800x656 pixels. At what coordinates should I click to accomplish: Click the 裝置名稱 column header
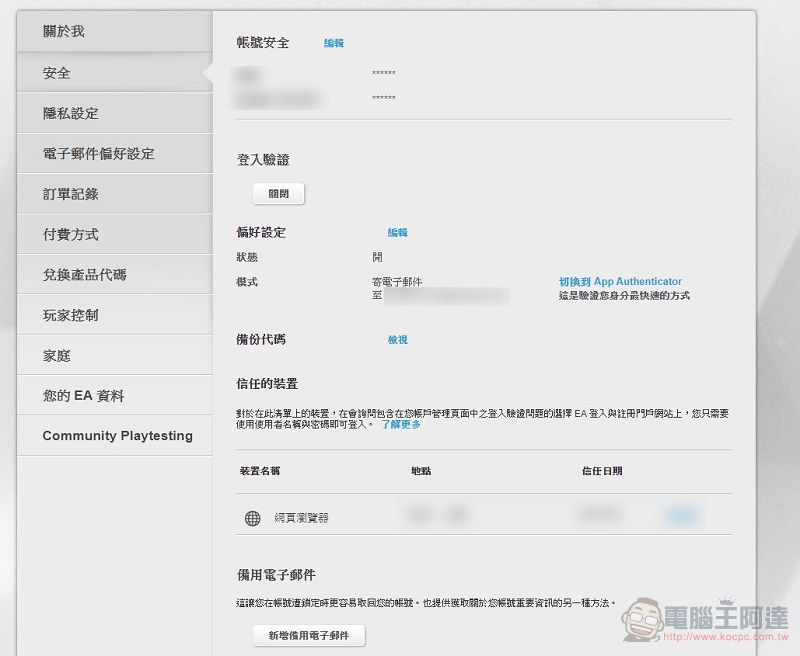coord(260,471)
